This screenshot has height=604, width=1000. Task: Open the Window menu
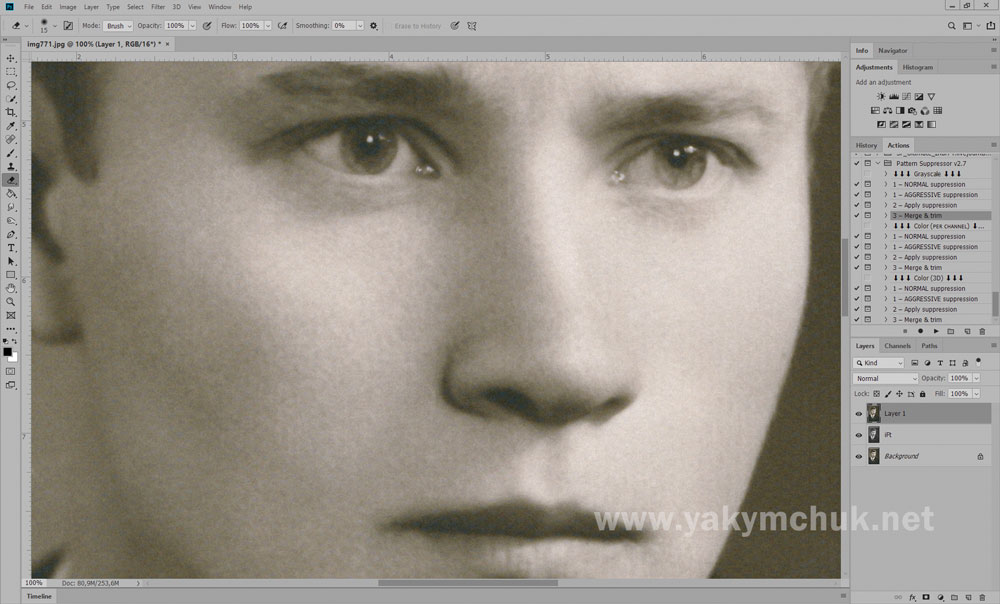click(x=219, y=7)
